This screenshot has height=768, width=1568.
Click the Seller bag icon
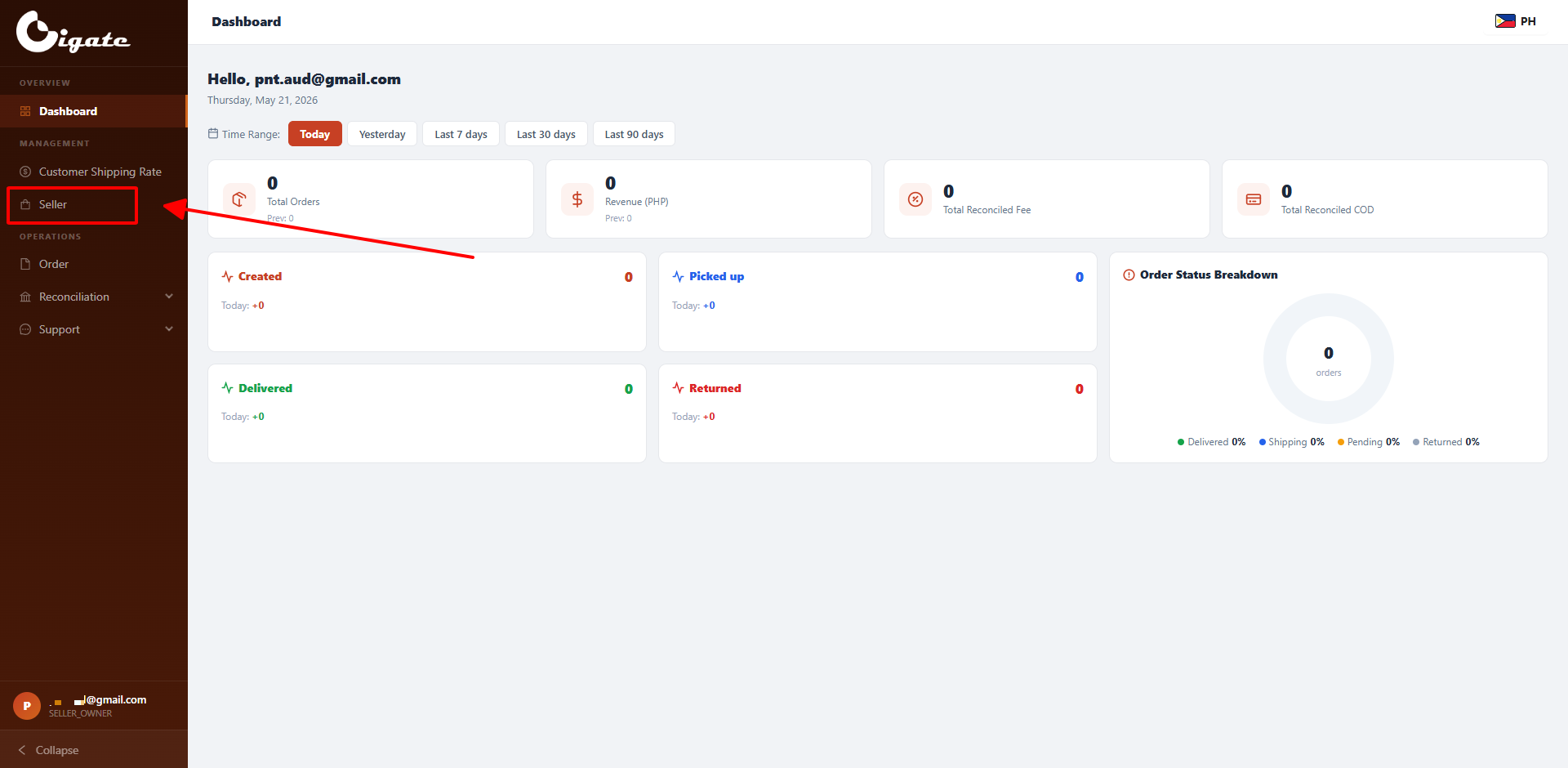pos(25,204)
